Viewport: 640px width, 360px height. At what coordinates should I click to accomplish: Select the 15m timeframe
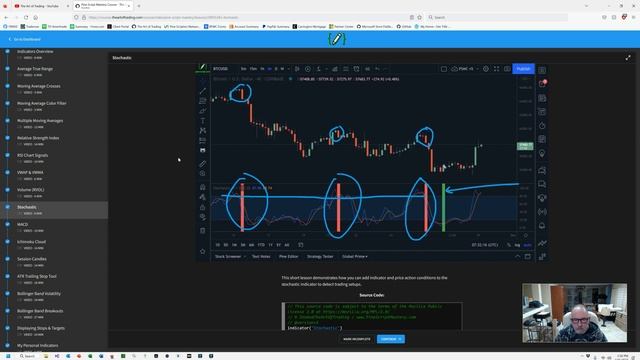pyautogui.click(x=253, y=69)
